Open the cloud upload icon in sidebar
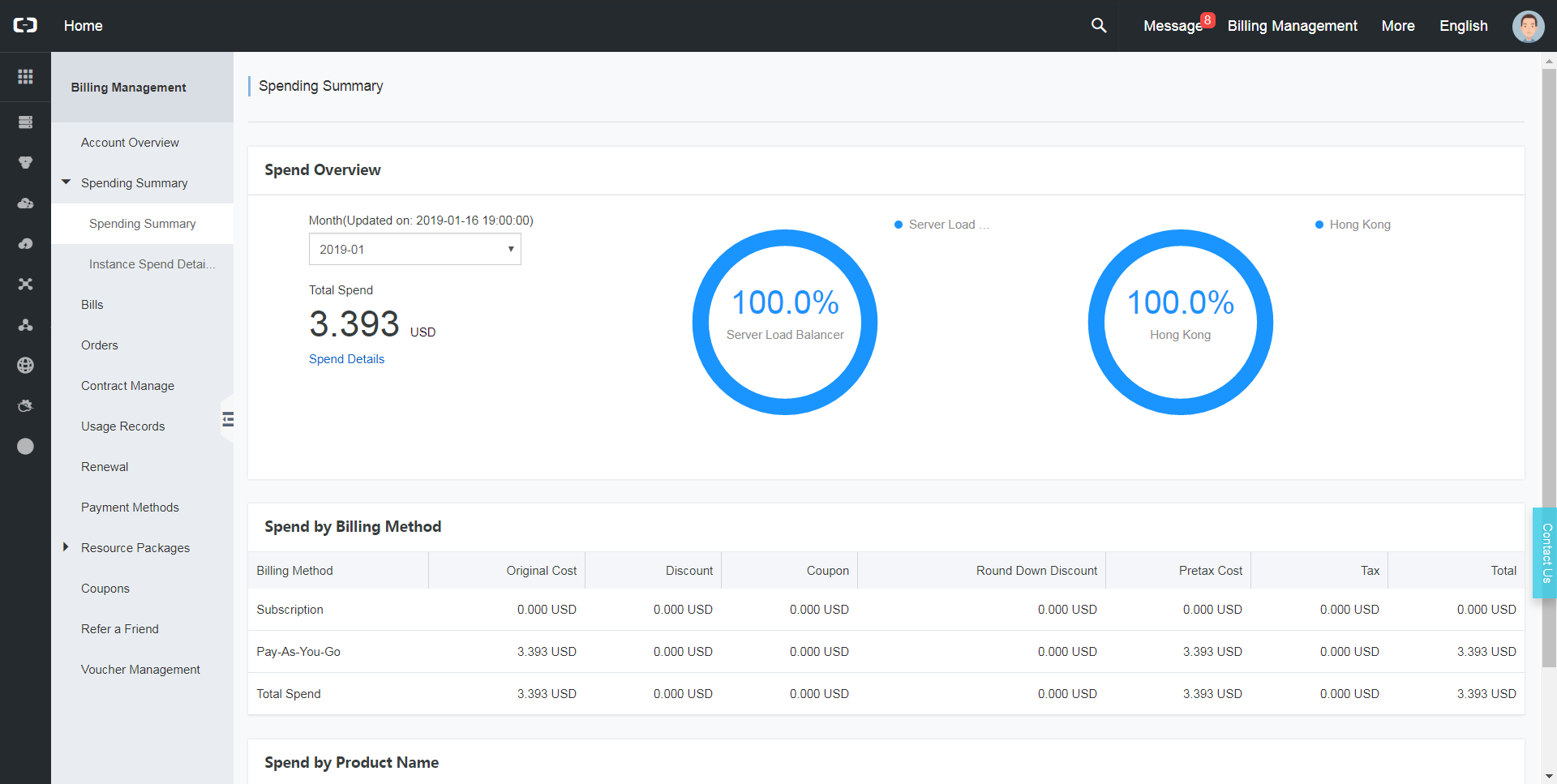The width and height of the screenshot is (1557, 784). [x=25, y=244]
